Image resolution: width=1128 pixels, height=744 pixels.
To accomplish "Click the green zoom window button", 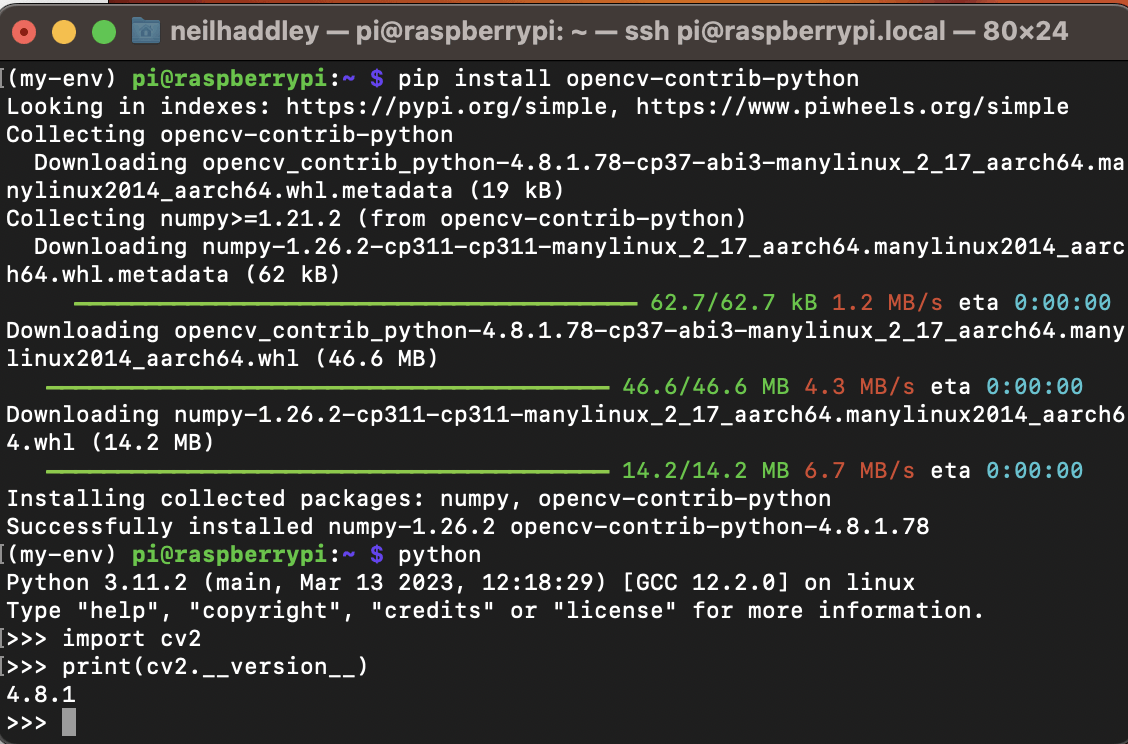I will (104, 32).
